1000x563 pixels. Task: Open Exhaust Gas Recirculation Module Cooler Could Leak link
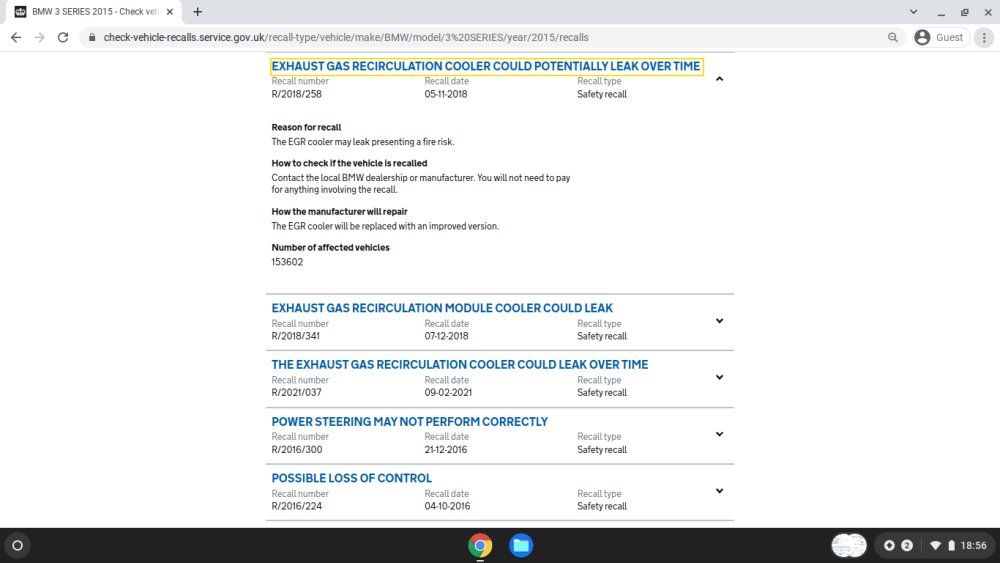click(x=442, y=308)
